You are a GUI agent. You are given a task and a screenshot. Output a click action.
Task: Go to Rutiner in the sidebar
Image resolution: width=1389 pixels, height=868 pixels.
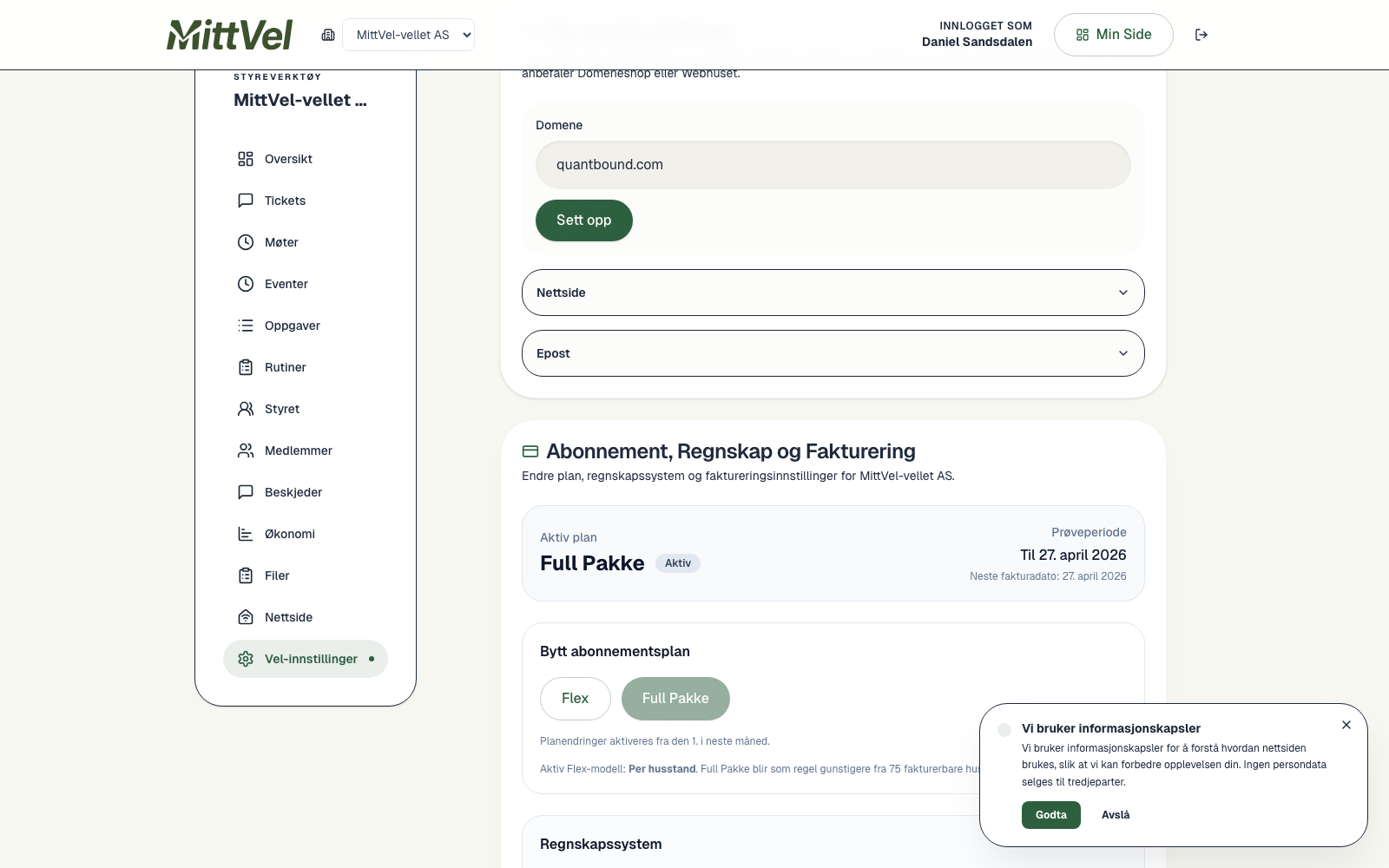(306, 367)
